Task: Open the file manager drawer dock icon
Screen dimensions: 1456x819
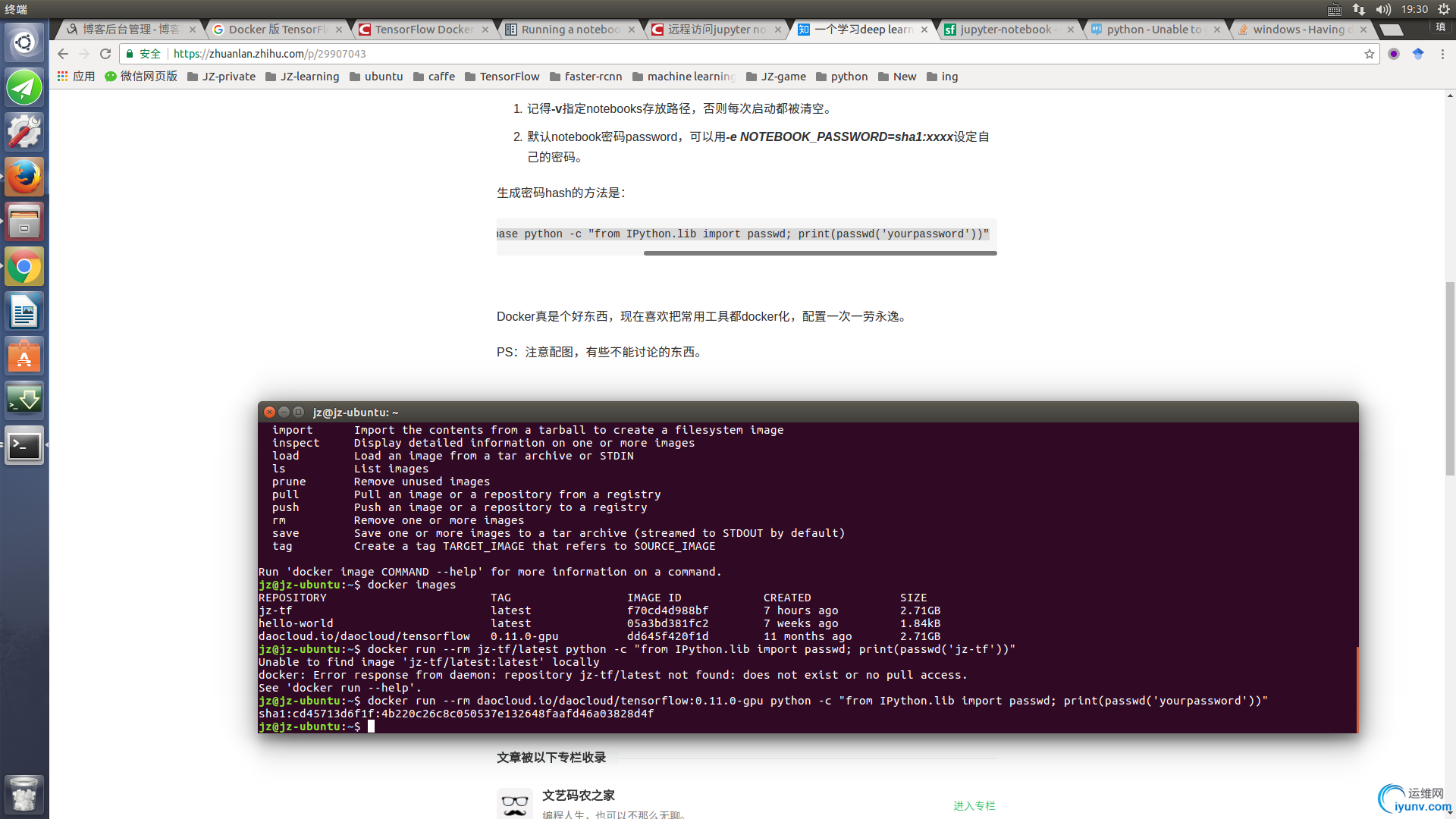Action: pos(24,221)
